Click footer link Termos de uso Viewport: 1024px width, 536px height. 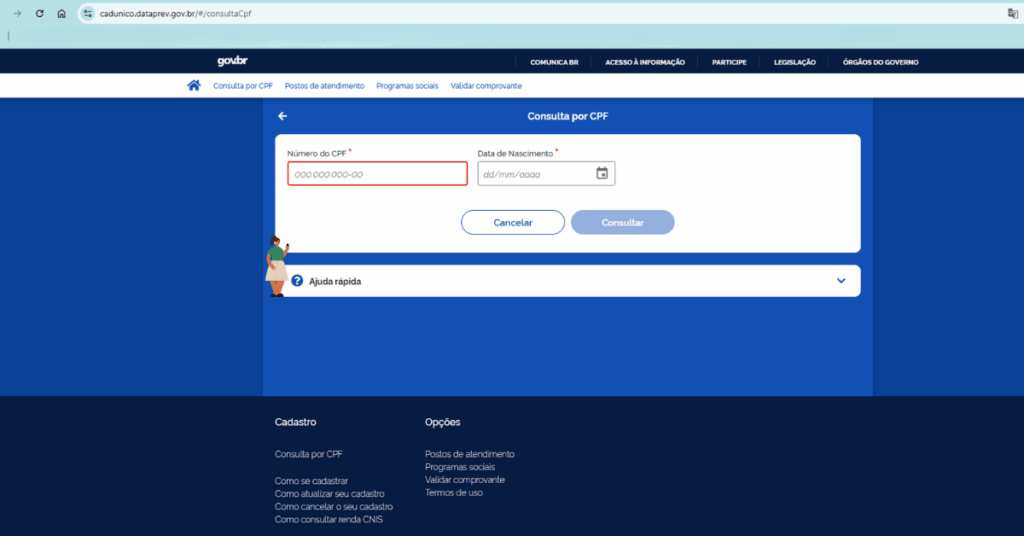[x=453, y=493]
